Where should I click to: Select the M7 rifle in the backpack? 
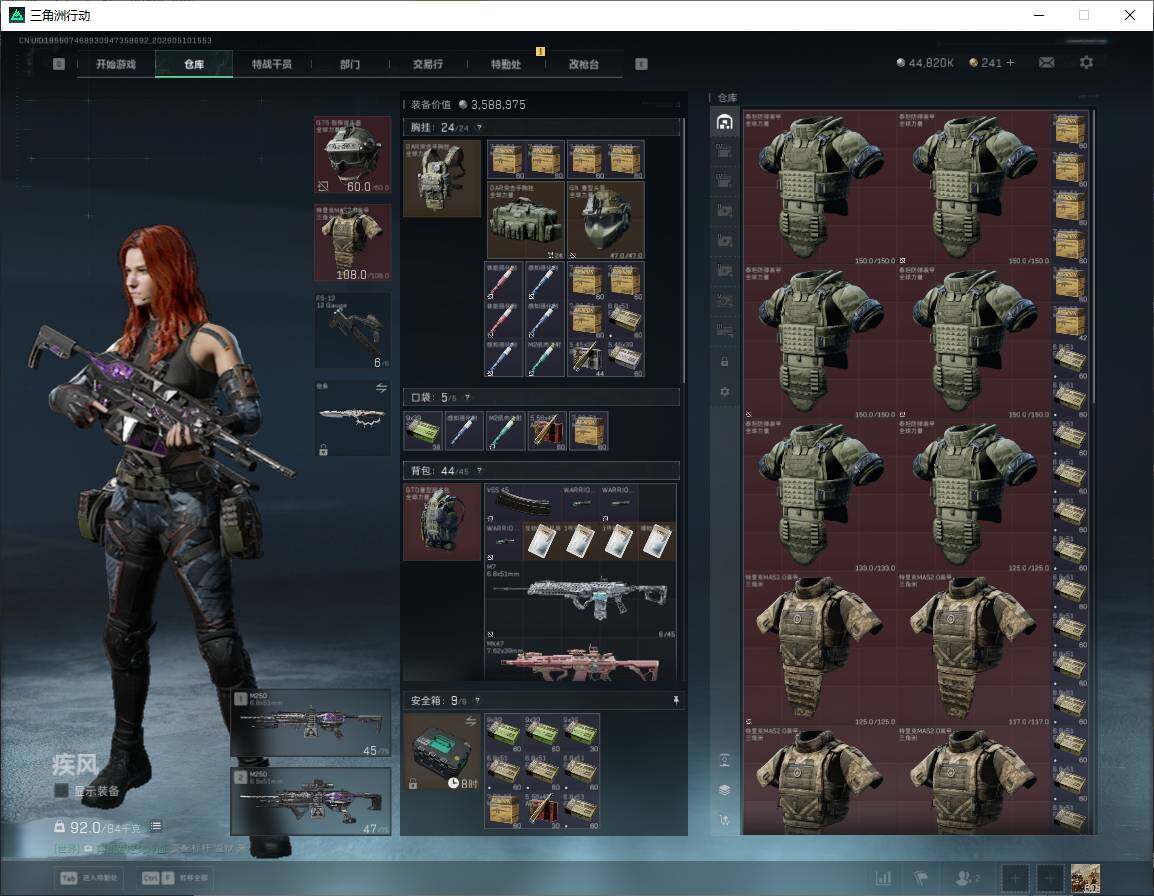[581, 600]
